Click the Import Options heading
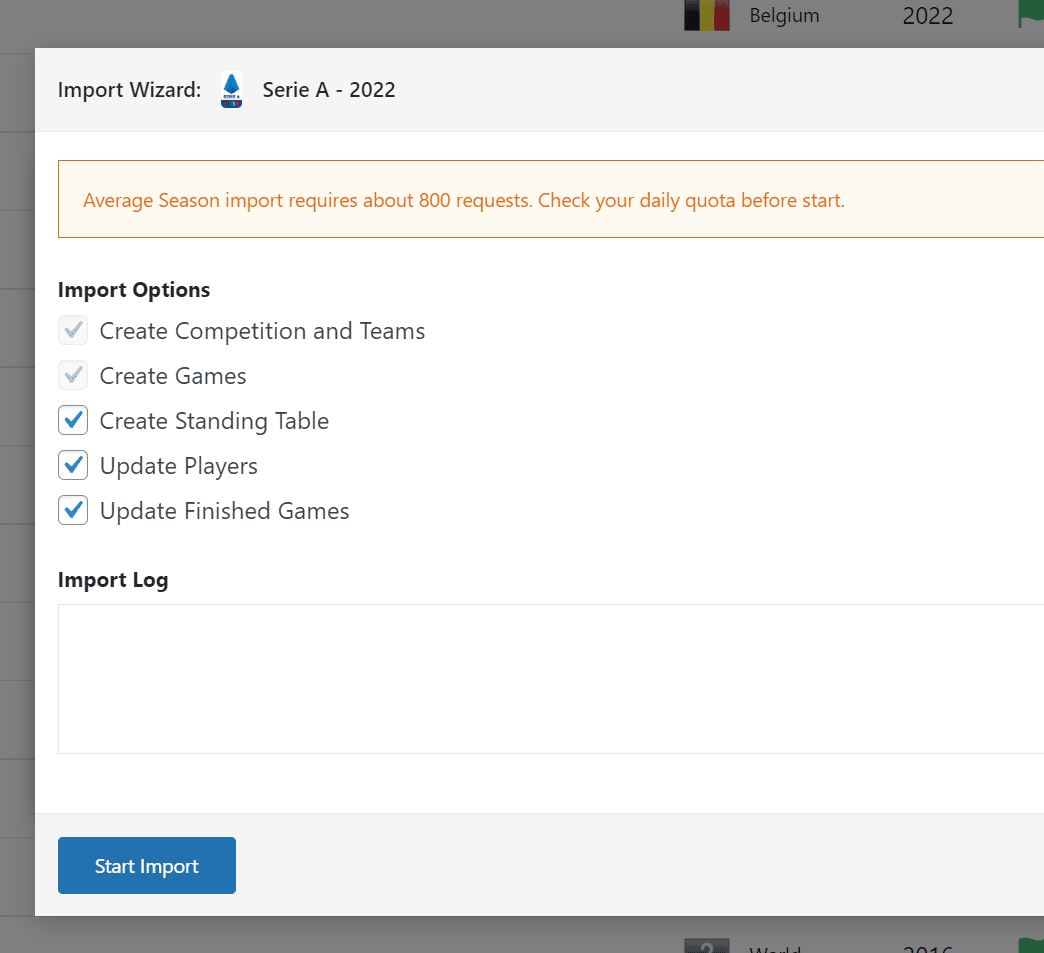 [134, 289]
